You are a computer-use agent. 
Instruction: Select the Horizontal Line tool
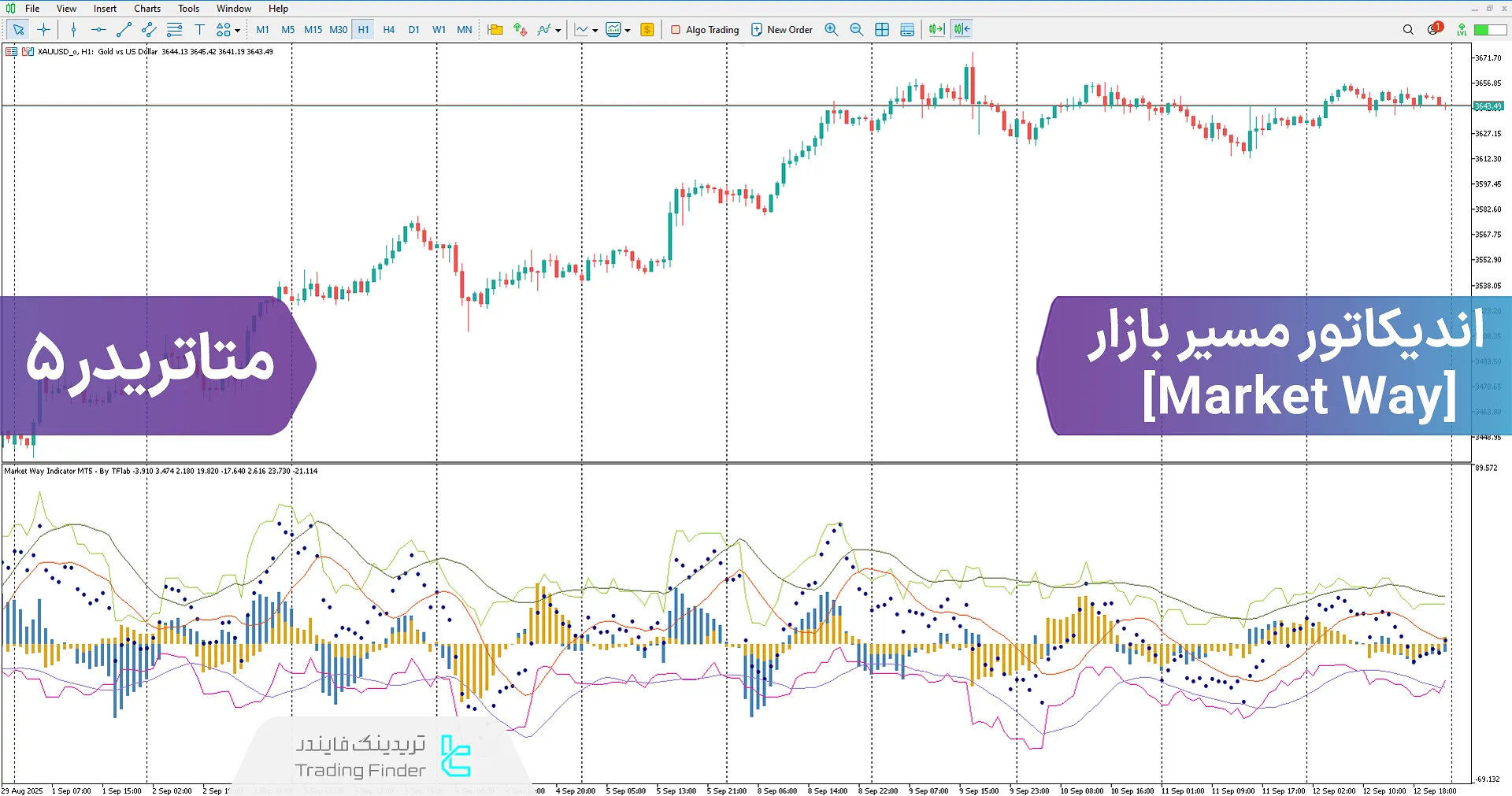(x=99, y=29)
